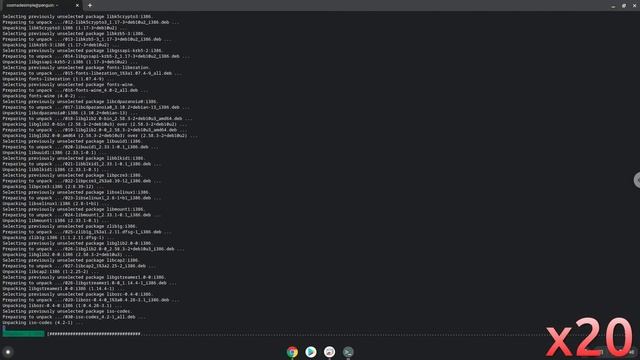Click the green progress percentage indicator
This screenshot has height=360, width=640.
pos(23,333)
